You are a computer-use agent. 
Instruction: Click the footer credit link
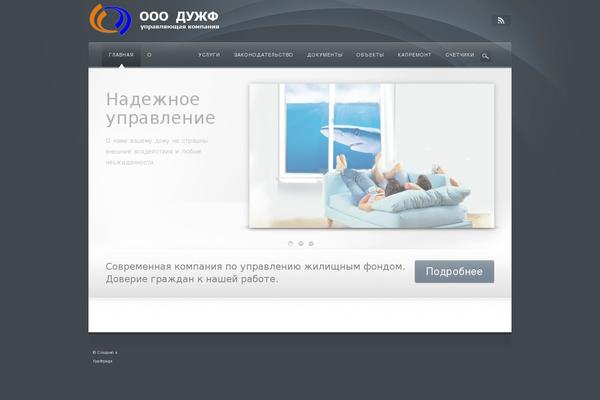coord(105,356)
